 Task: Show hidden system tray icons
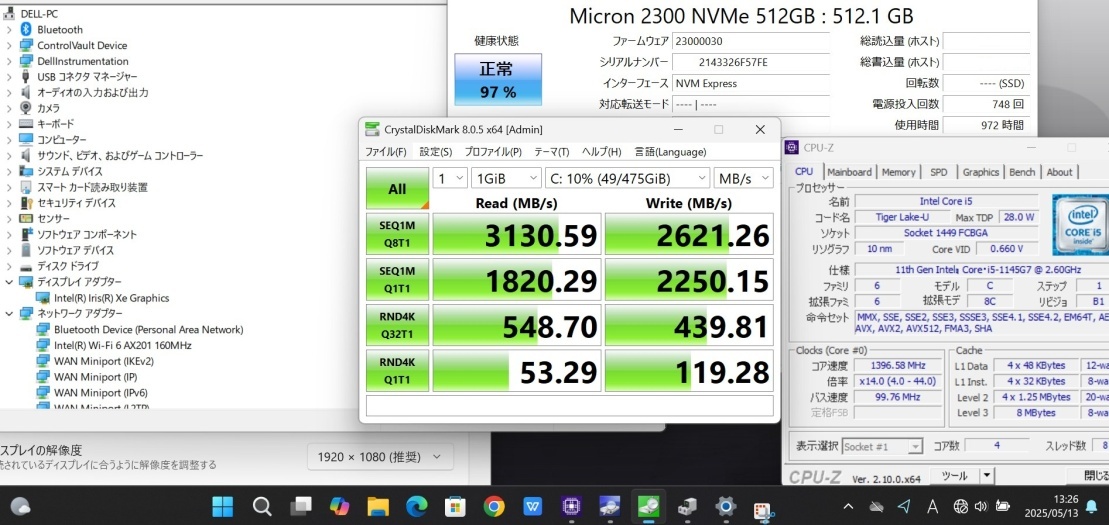pos(849,506)
